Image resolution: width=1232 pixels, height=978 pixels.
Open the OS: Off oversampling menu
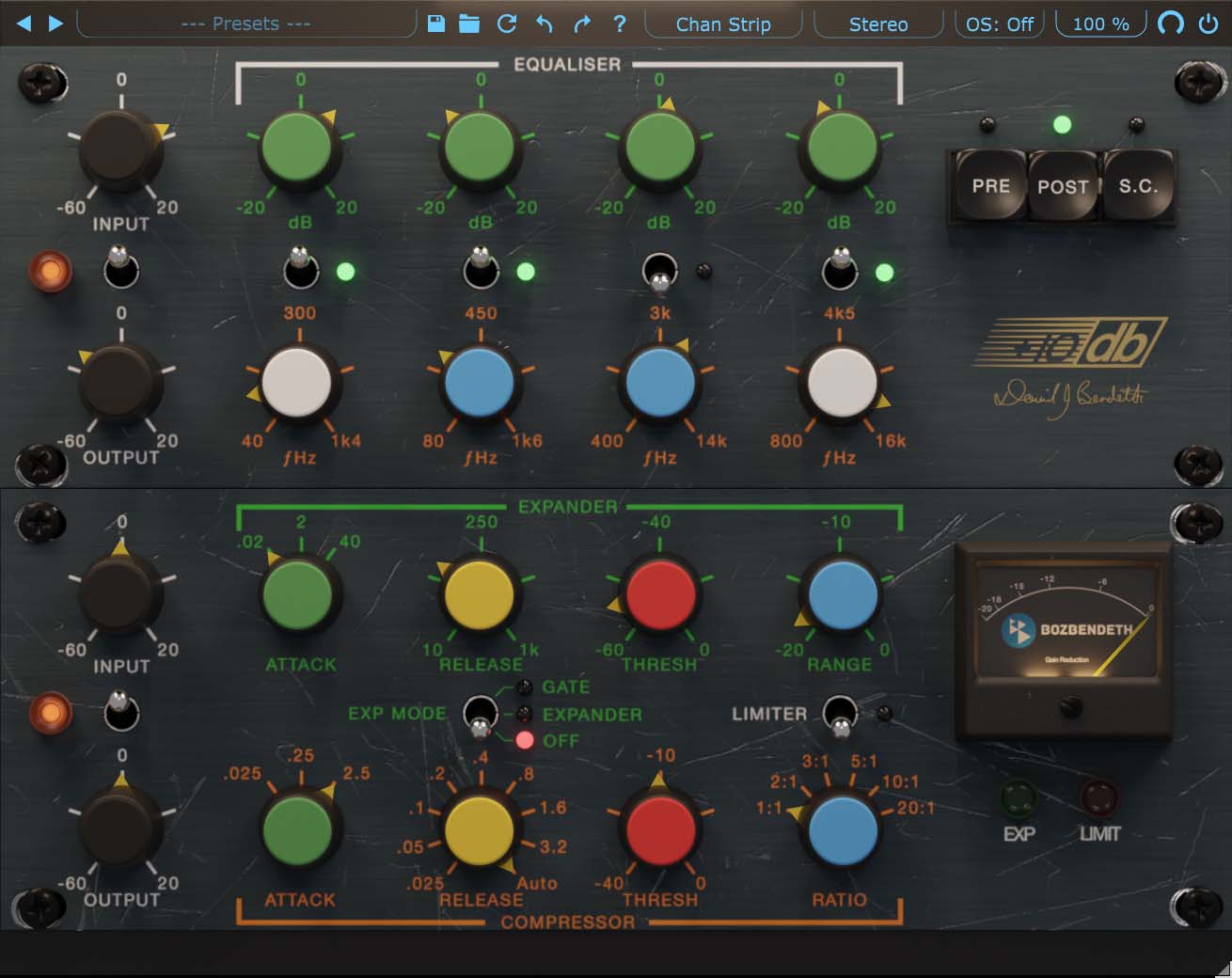(999, 24)
